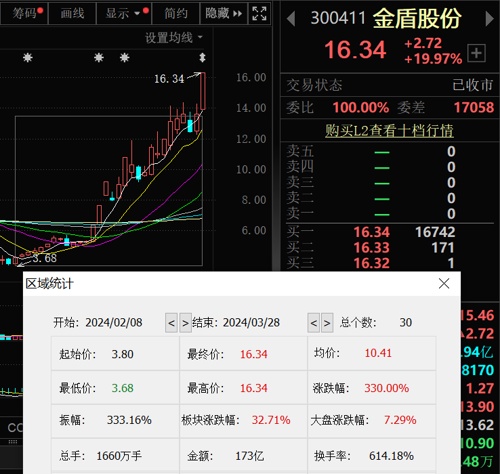Image resolution: width=500 pixels, height=474 pixels.
Task: Click the third snowflake event marker
Action: pyautogui.click(x=124, y=58)
